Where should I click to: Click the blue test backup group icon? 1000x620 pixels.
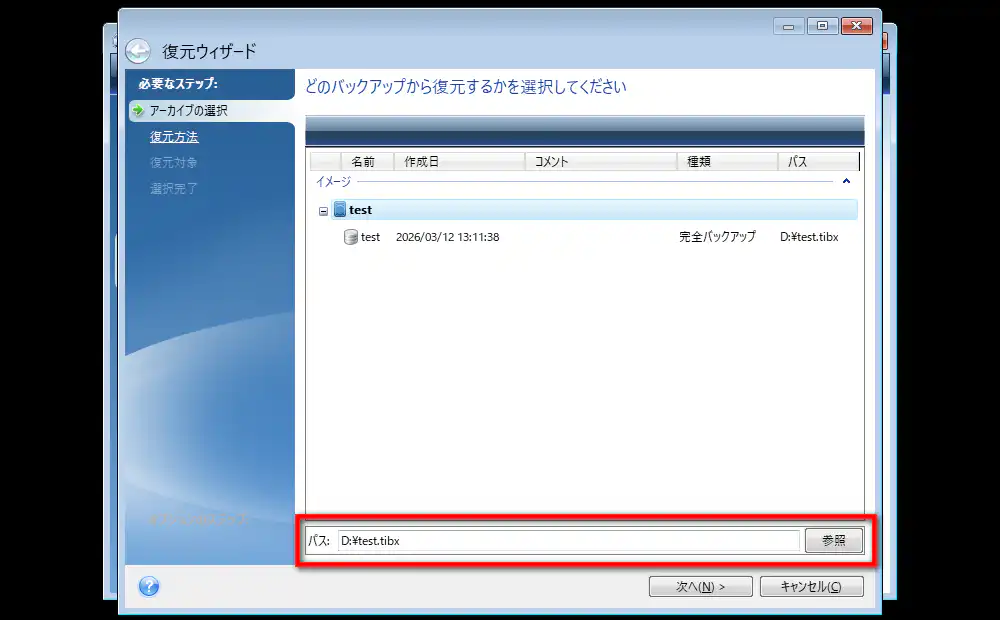(x=340, y=210)
